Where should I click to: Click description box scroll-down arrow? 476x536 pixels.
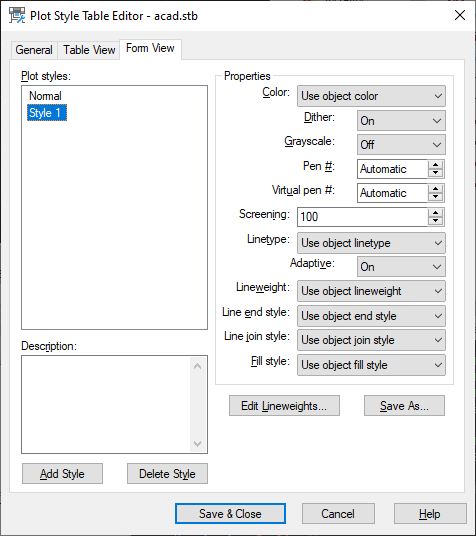[x=197, y=444]
